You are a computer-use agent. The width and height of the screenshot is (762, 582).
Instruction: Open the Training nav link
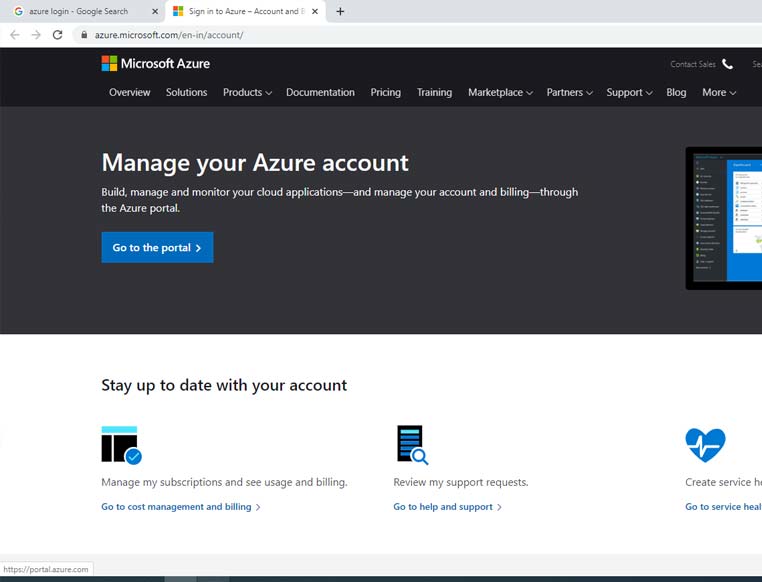(434, 92)
